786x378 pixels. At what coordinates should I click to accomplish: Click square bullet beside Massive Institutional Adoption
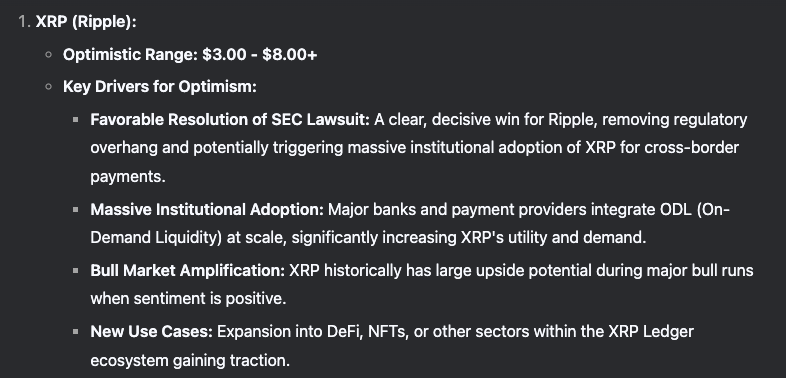pos(76,210)
